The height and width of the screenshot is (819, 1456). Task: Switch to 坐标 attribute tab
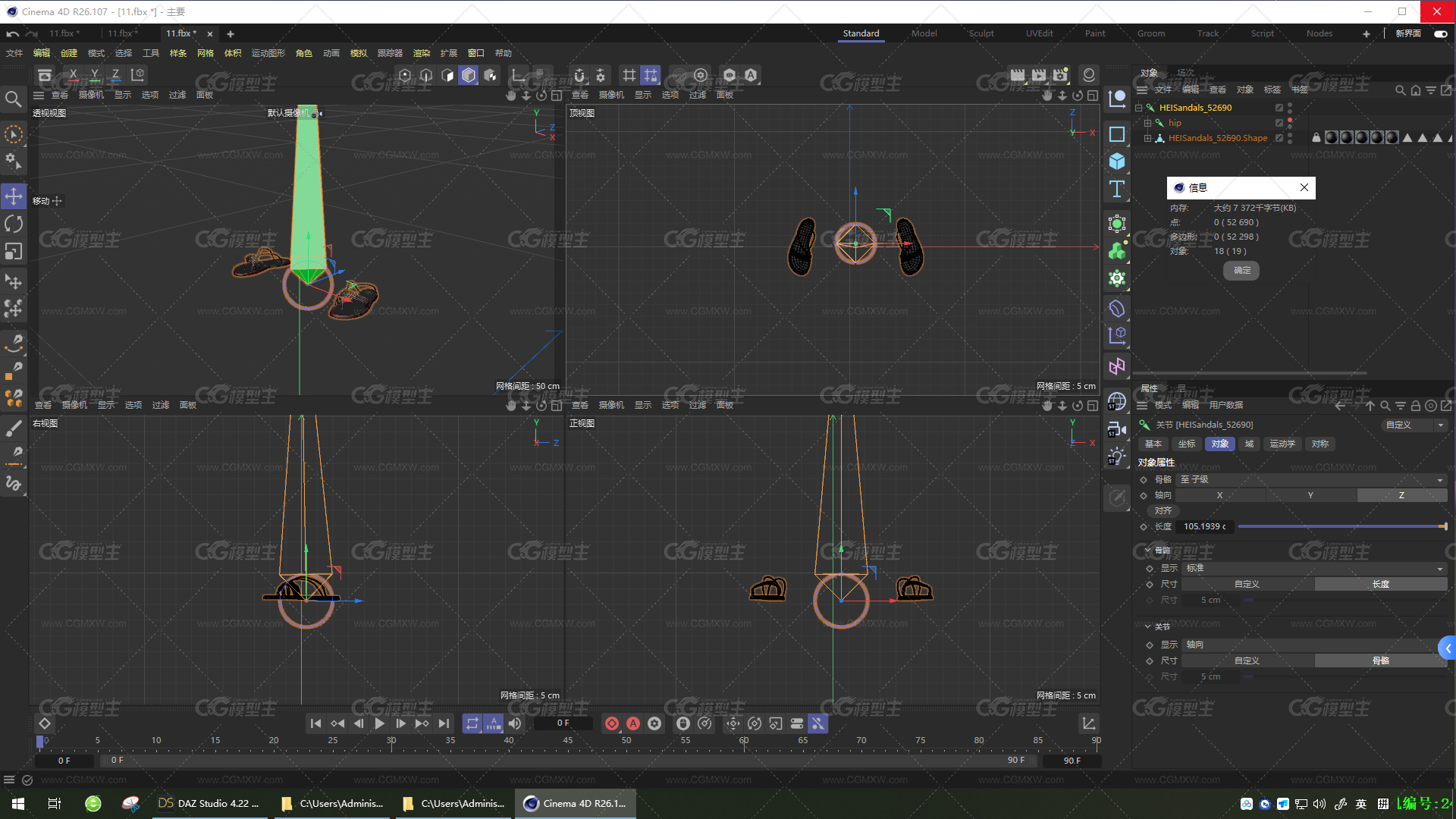[1187, 444]
